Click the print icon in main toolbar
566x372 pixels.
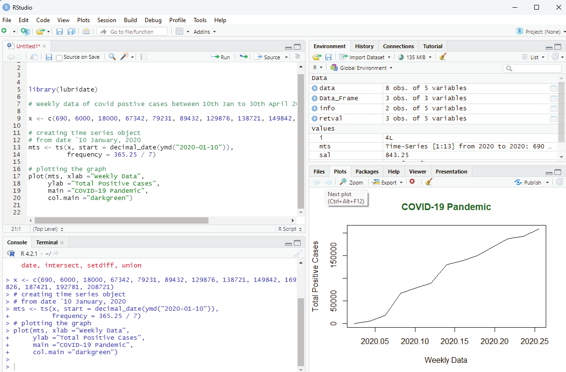click(x=86, y=31)
